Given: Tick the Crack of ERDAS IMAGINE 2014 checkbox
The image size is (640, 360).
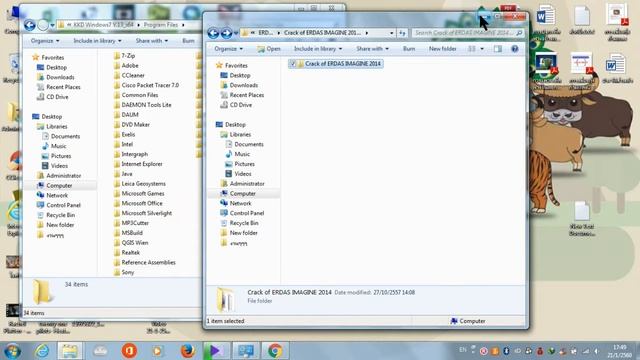Looking at the screenshot, I should [x=293, y=64].
